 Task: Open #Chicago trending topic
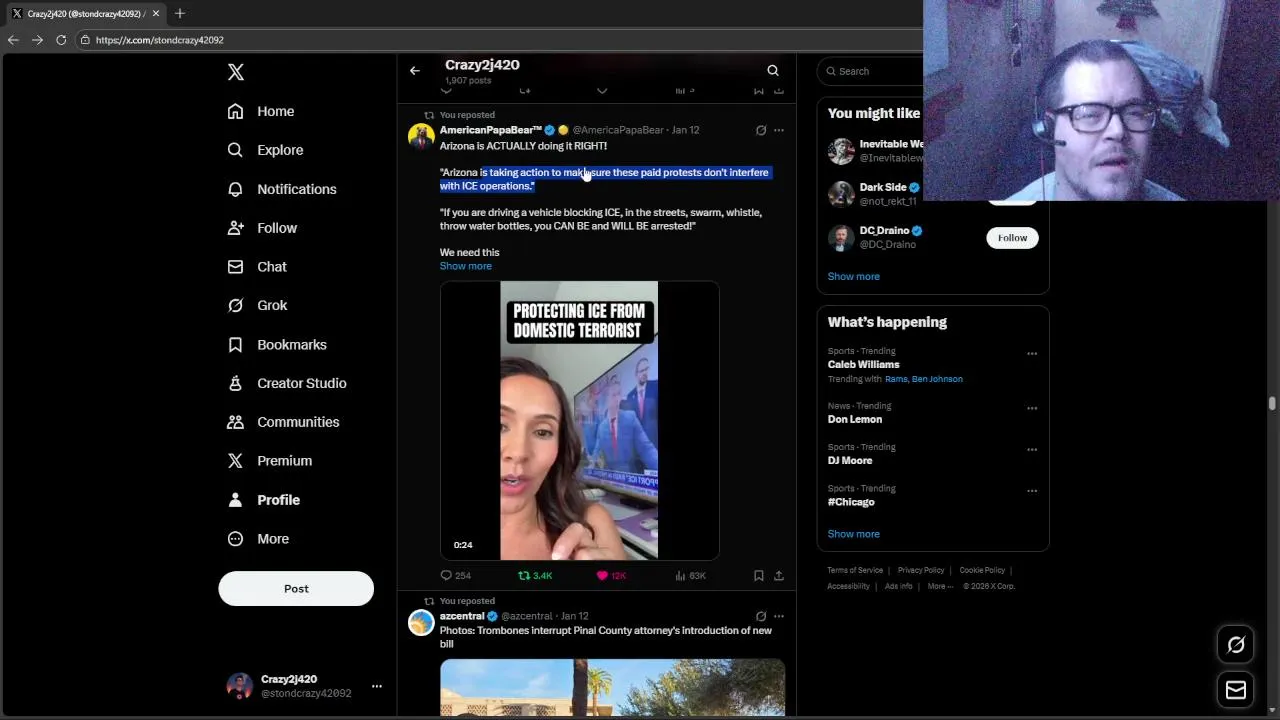tap(851, 502)
